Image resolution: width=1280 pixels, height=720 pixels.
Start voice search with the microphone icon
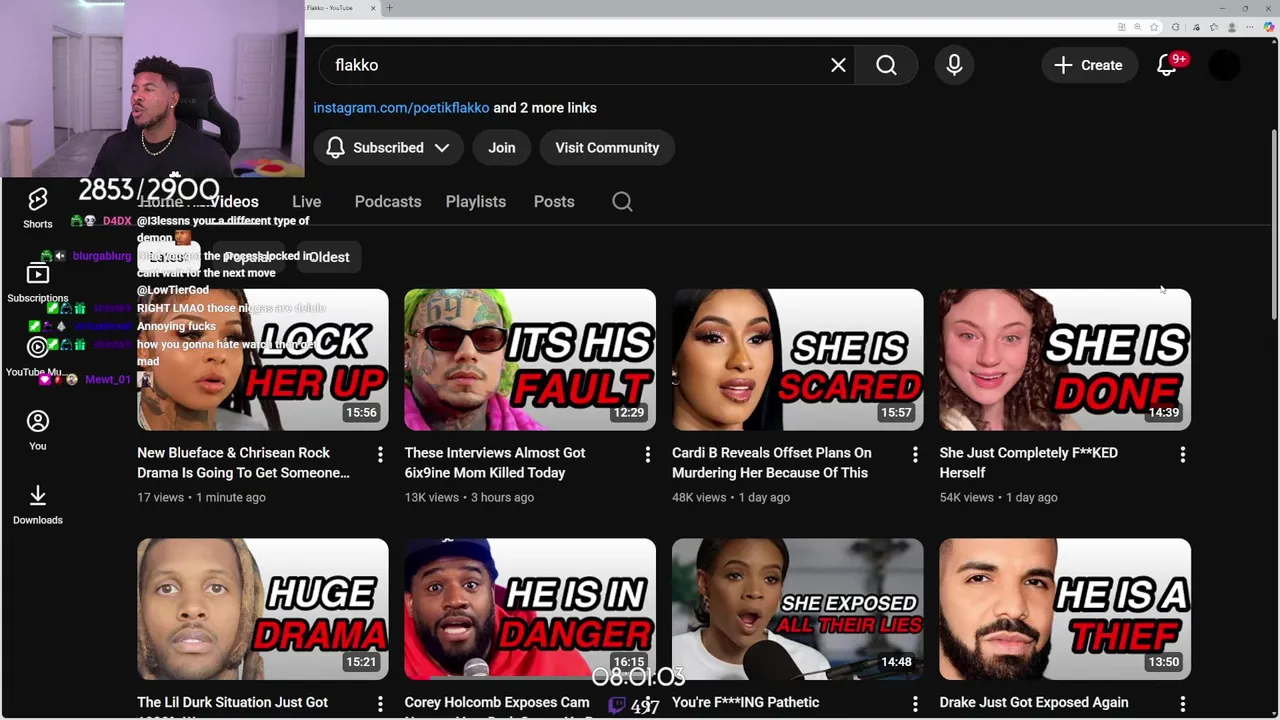[954, 65]
